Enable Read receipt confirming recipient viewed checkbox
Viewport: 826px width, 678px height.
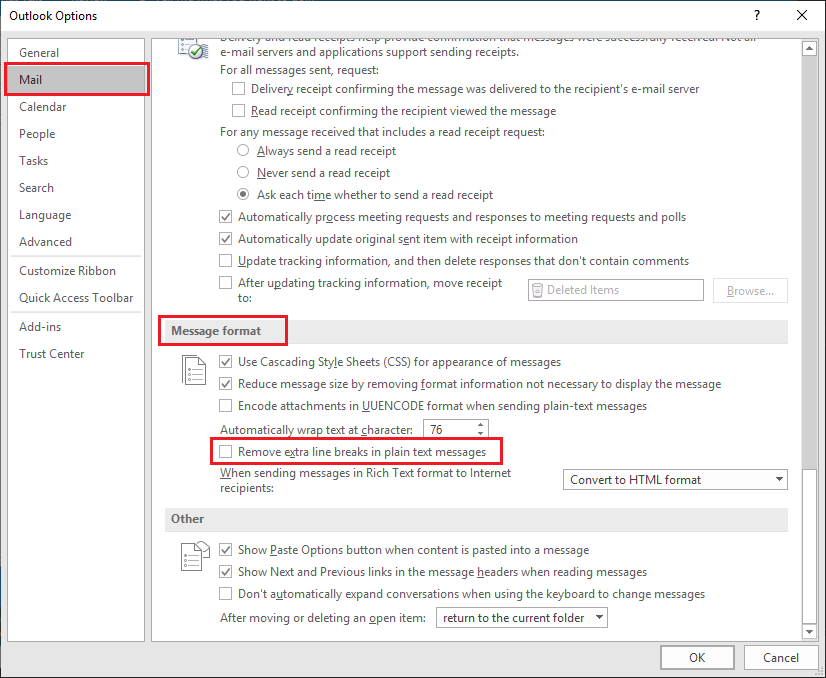pyautogui.click(x=239, y=111)
